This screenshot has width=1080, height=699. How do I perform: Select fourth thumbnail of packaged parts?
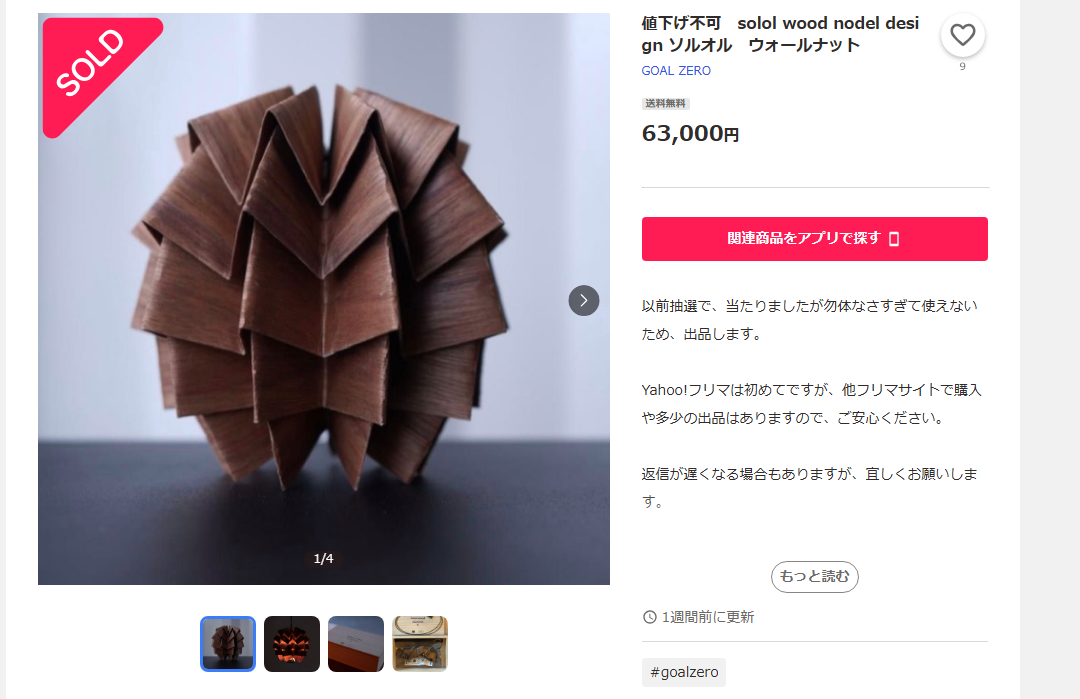click(x=420, y=644)
